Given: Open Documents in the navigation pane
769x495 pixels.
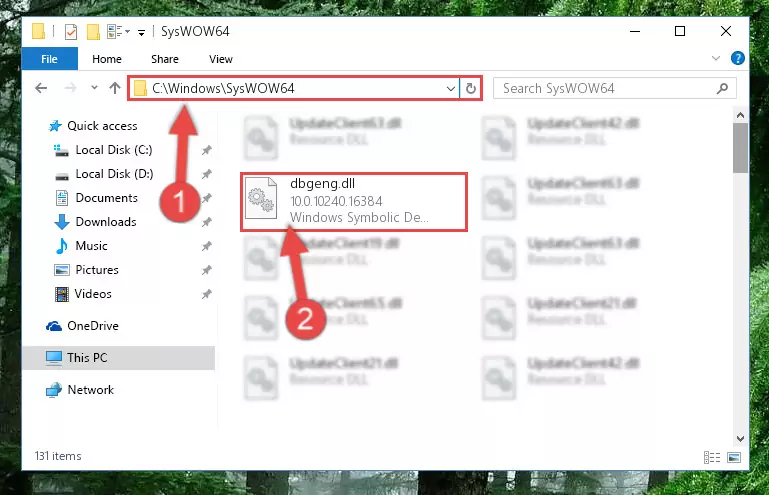Looking at the screenshot, I should [x=106, y=198].
